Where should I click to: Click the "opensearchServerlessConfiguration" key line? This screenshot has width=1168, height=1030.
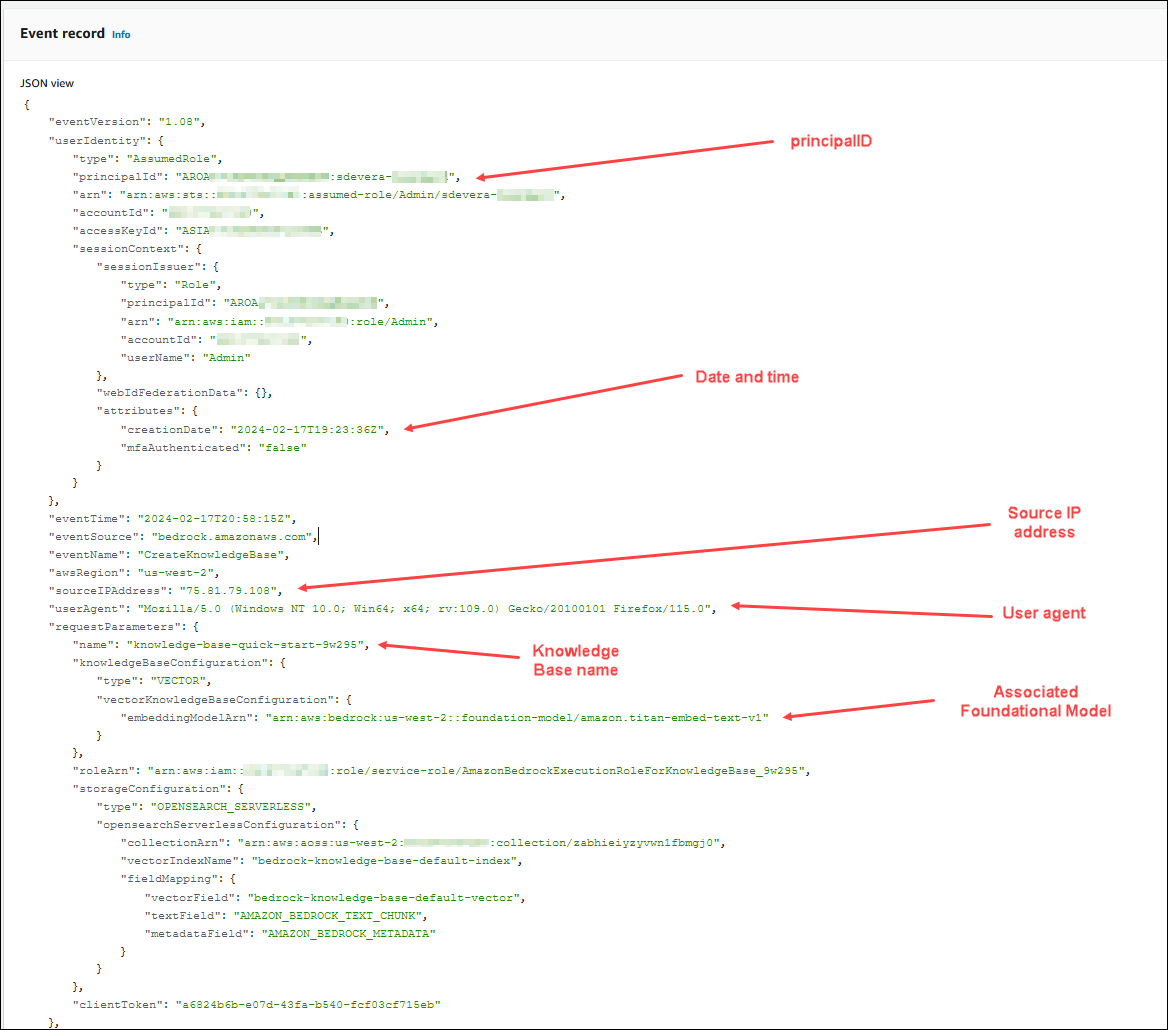(227, 824)
